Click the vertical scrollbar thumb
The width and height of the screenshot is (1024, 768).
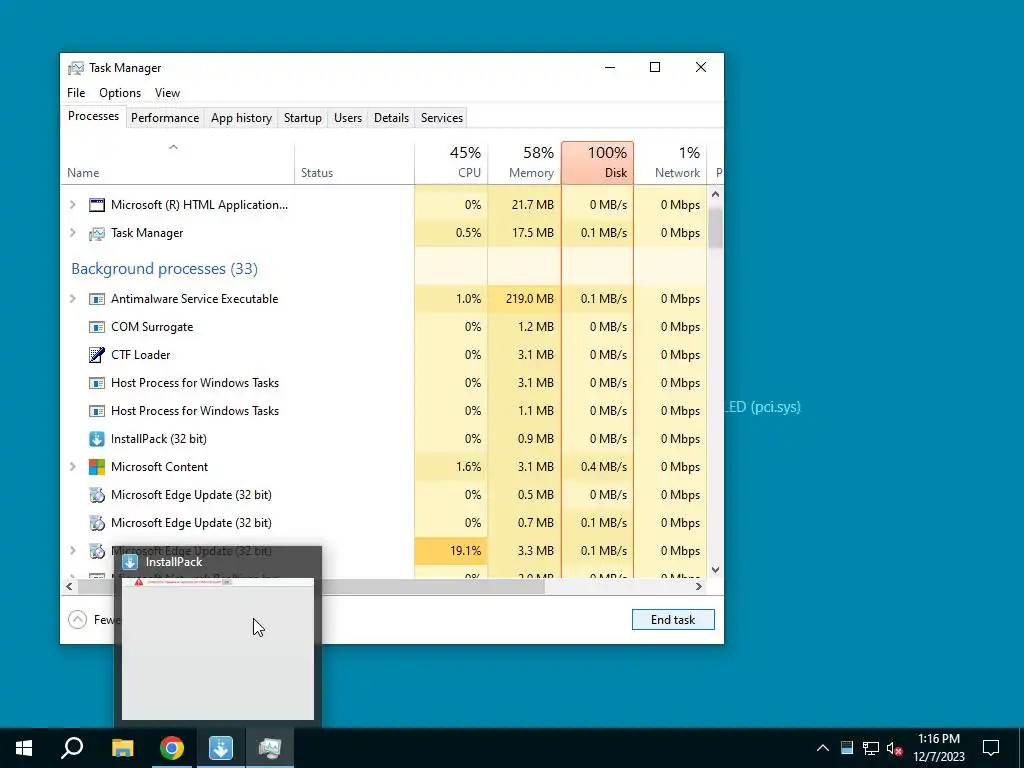pos(715,226)
